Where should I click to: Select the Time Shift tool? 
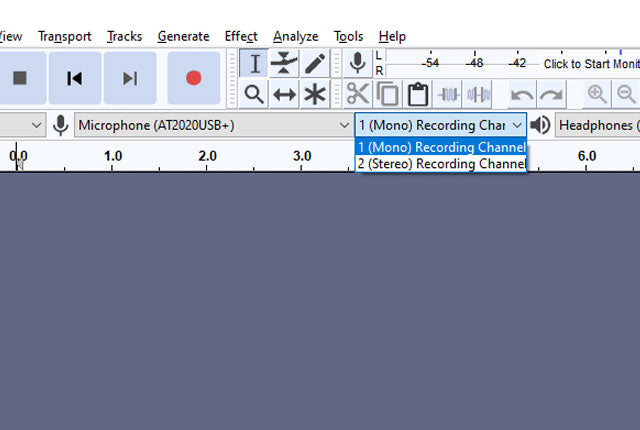click(x=285, y=94)
